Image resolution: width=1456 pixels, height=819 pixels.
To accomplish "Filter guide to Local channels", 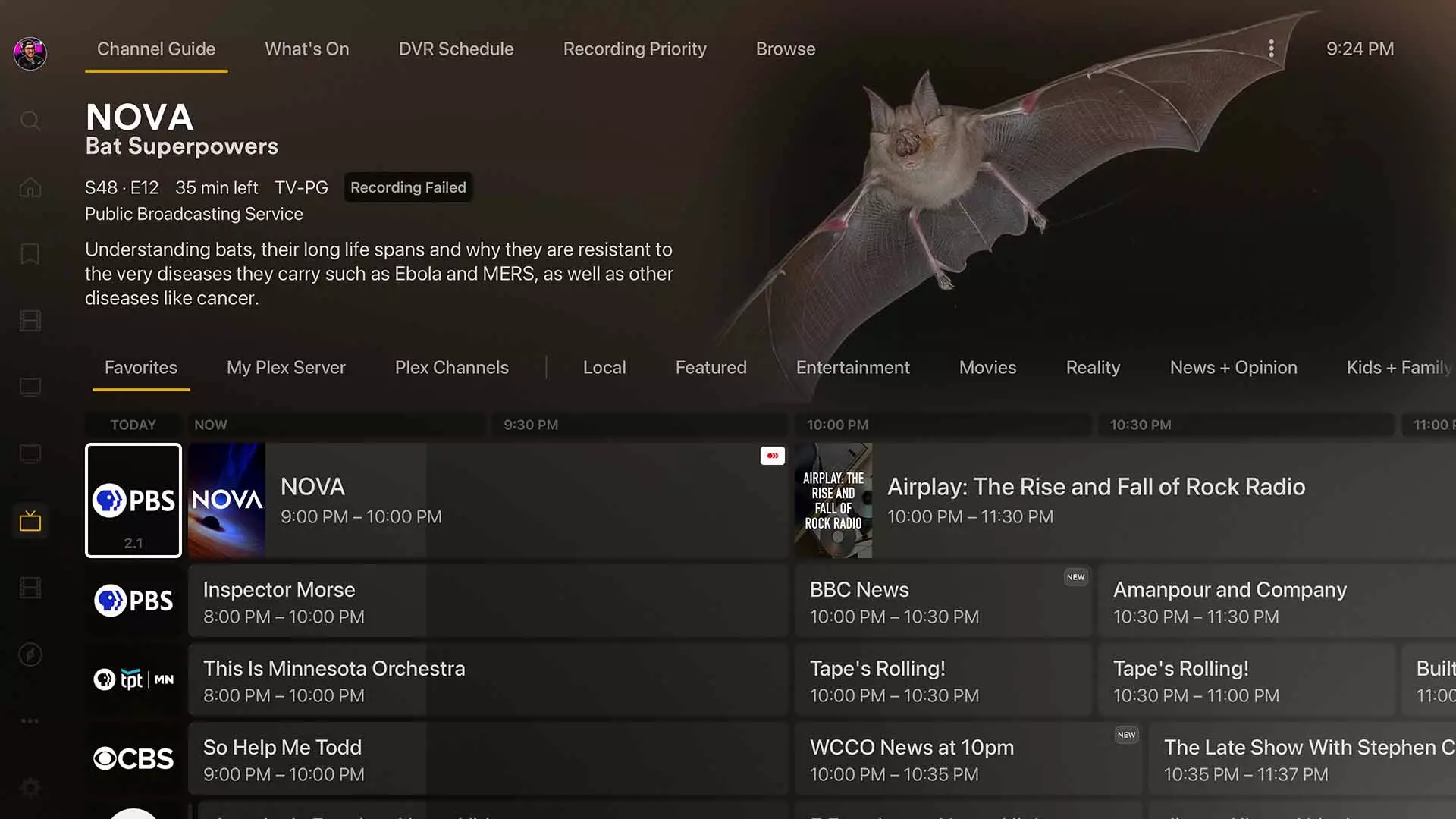I will pyautogui.click(x=604, y=368).
